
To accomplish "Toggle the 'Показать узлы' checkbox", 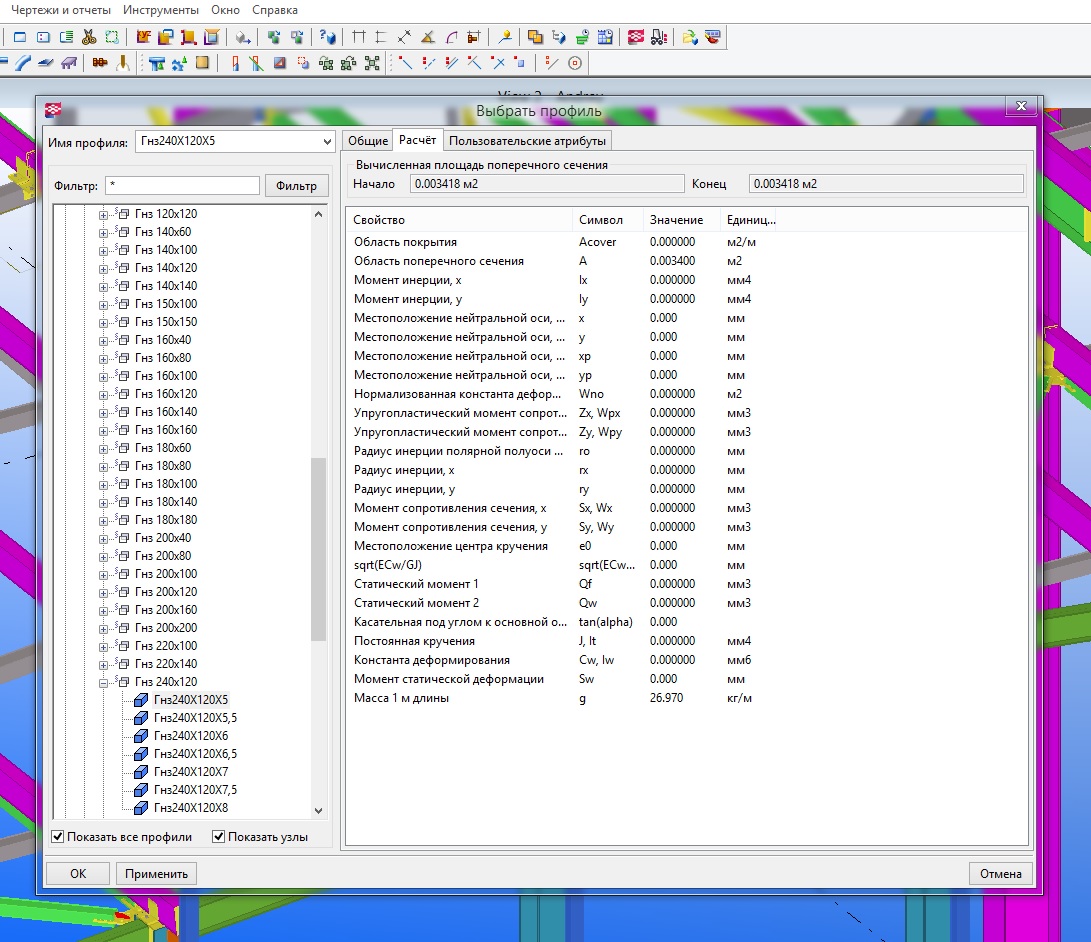I will click(218, 837).
